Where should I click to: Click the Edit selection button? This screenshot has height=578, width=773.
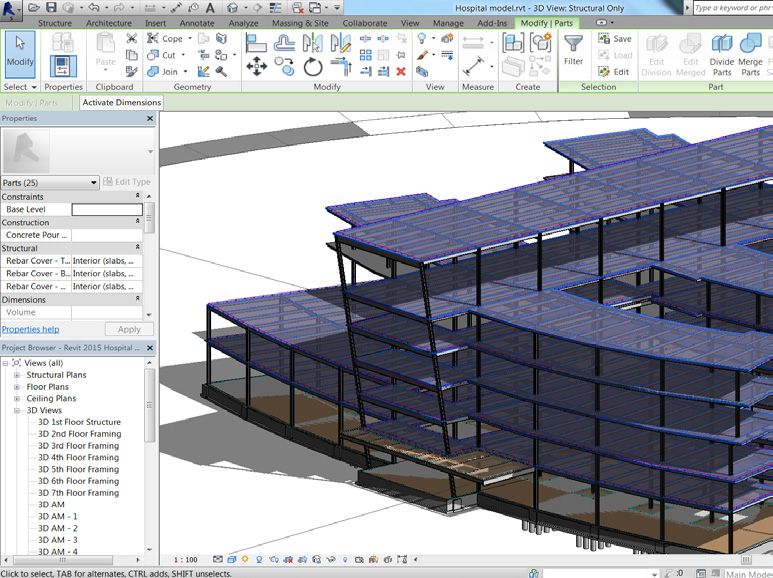pos(614,71)
